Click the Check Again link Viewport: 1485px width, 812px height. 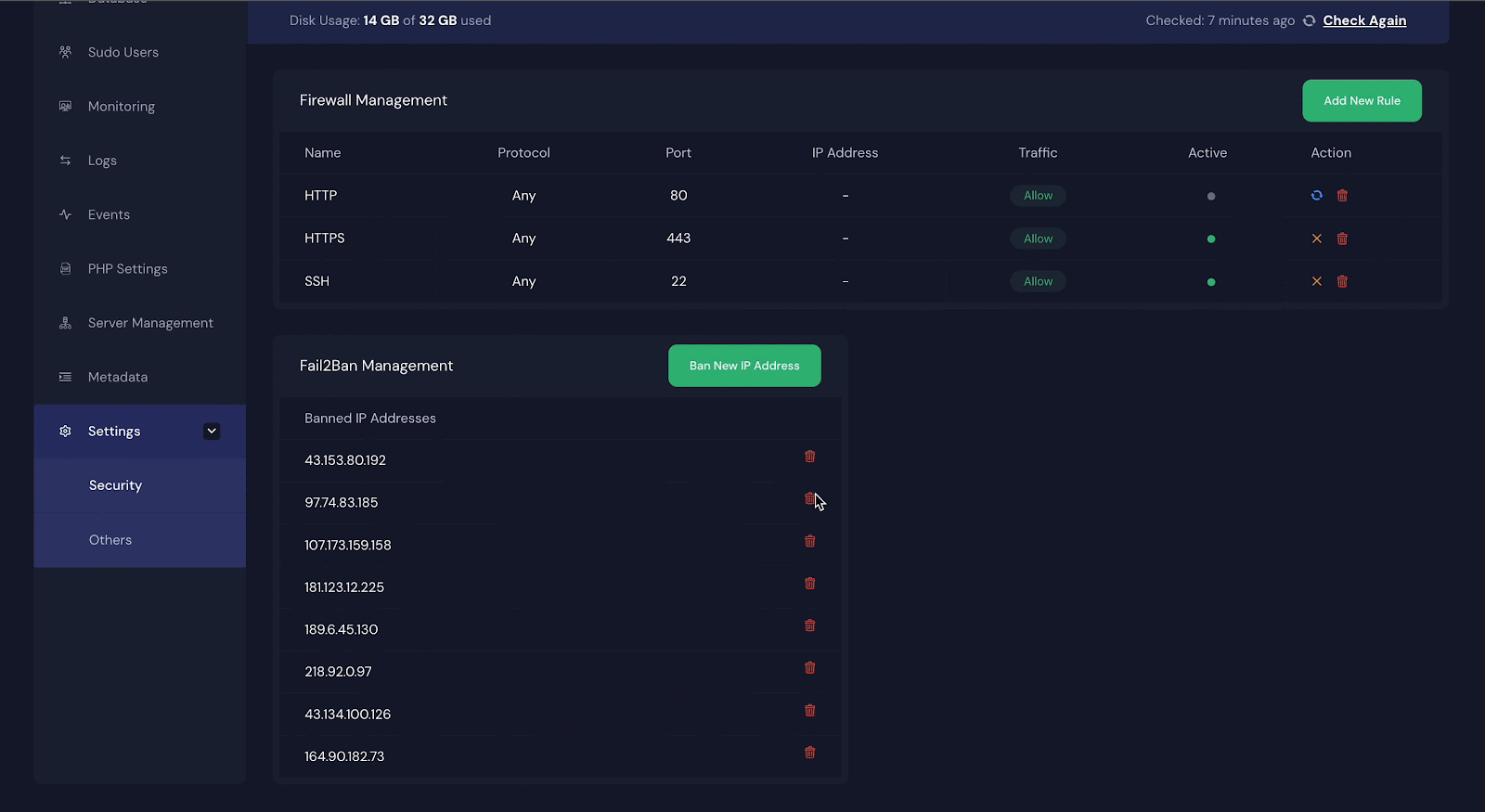click(x=1364, y=20)
